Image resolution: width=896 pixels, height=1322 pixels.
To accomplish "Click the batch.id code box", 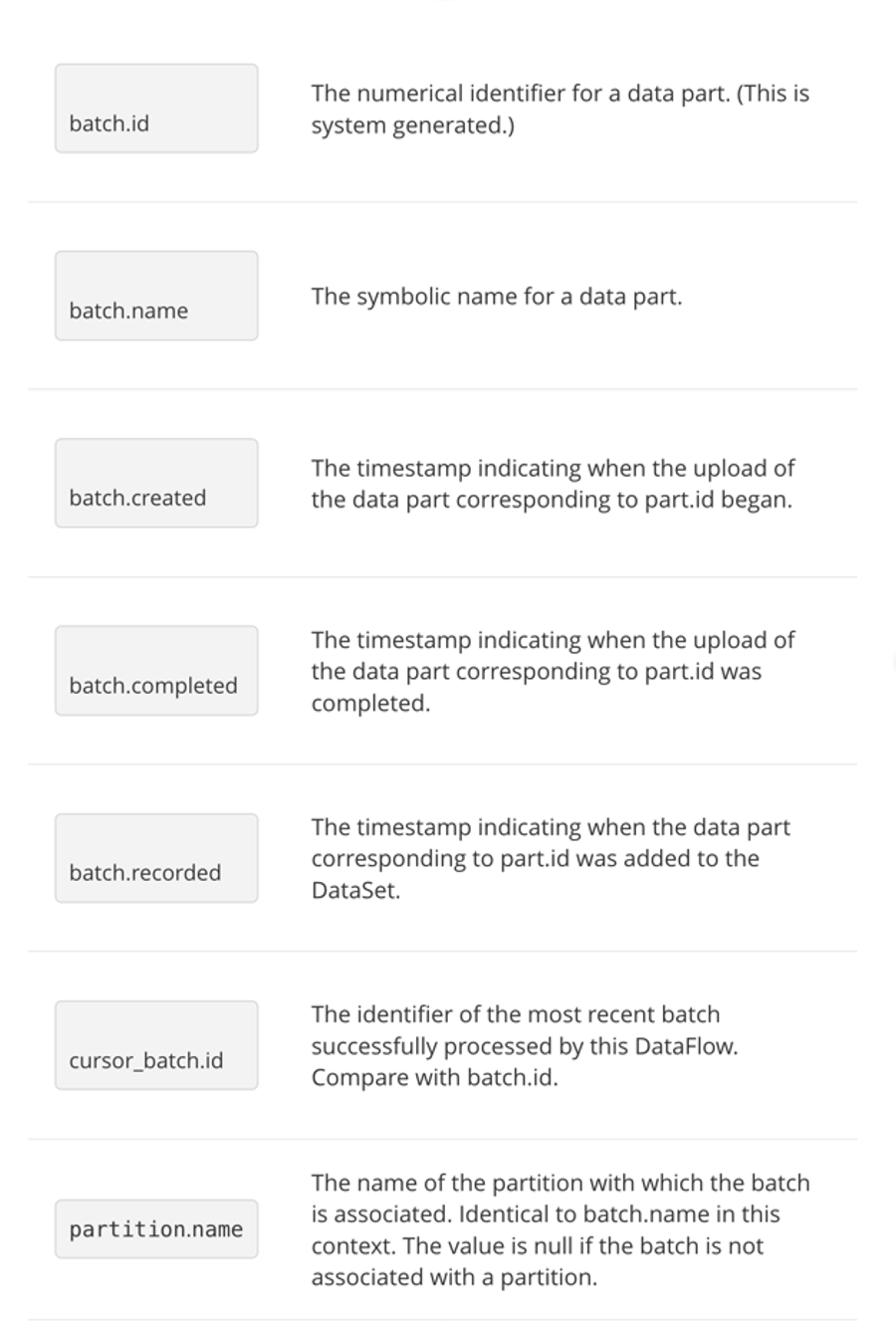I will click(156, 109).
